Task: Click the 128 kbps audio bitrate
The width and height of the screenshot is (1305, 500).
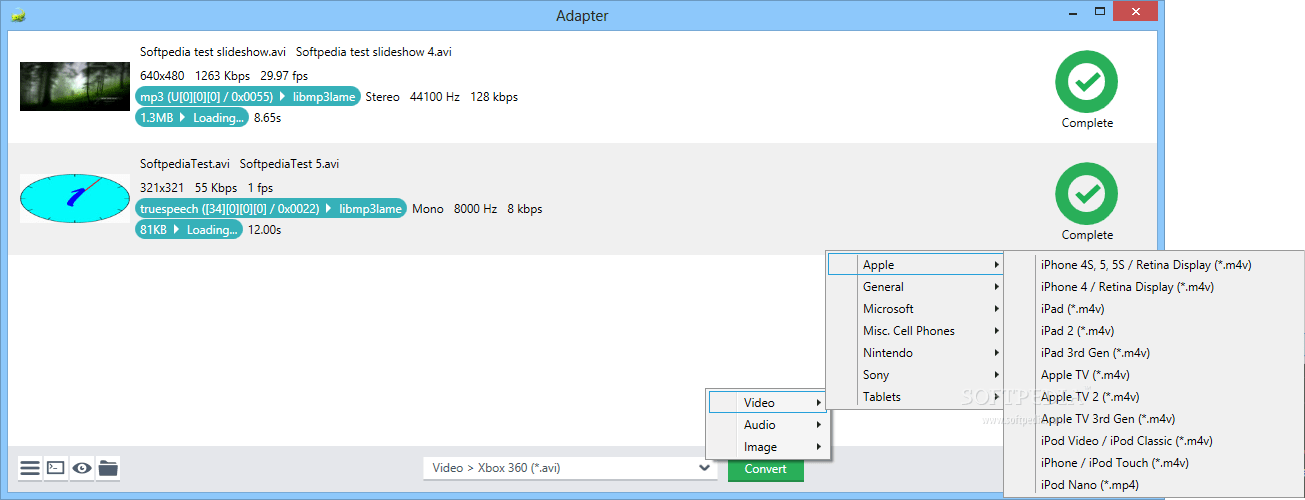Action: click(494, 98)
